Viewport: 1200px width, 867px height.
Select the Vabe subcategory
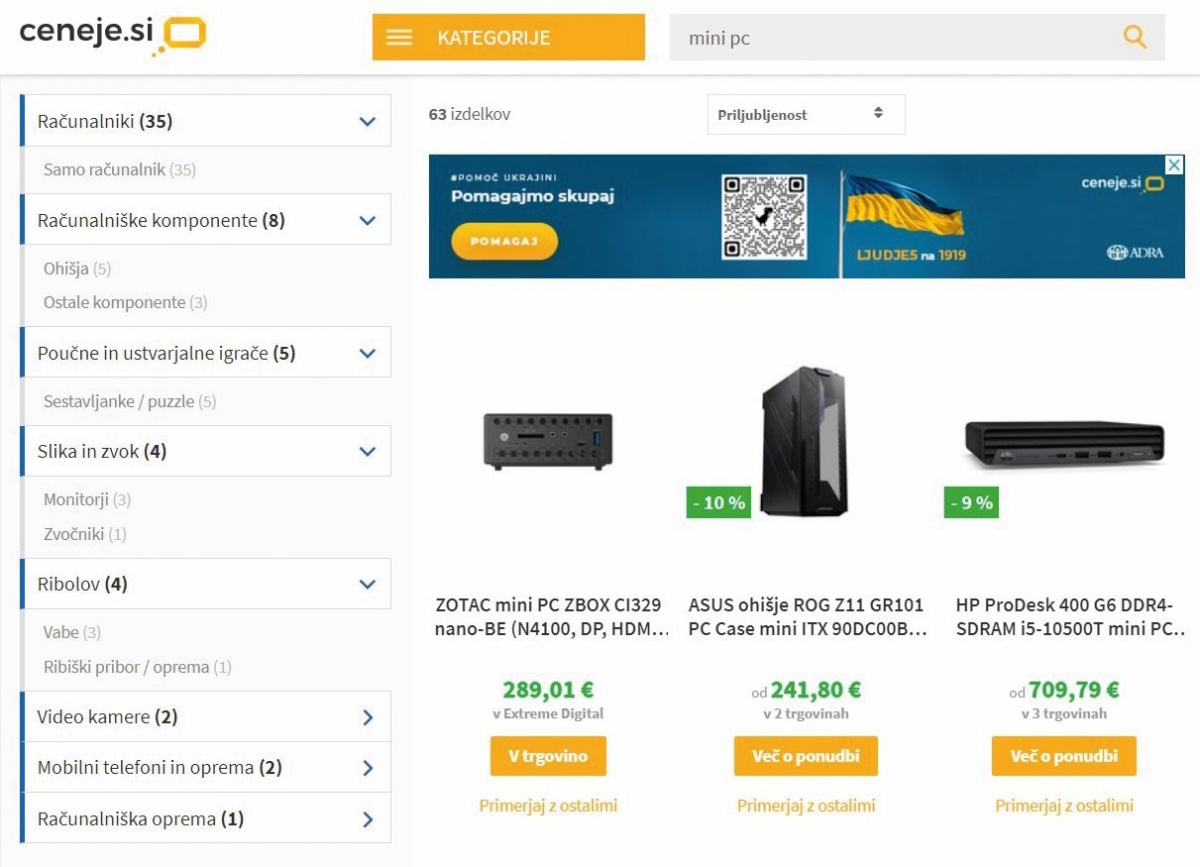(x=72, y=633)
